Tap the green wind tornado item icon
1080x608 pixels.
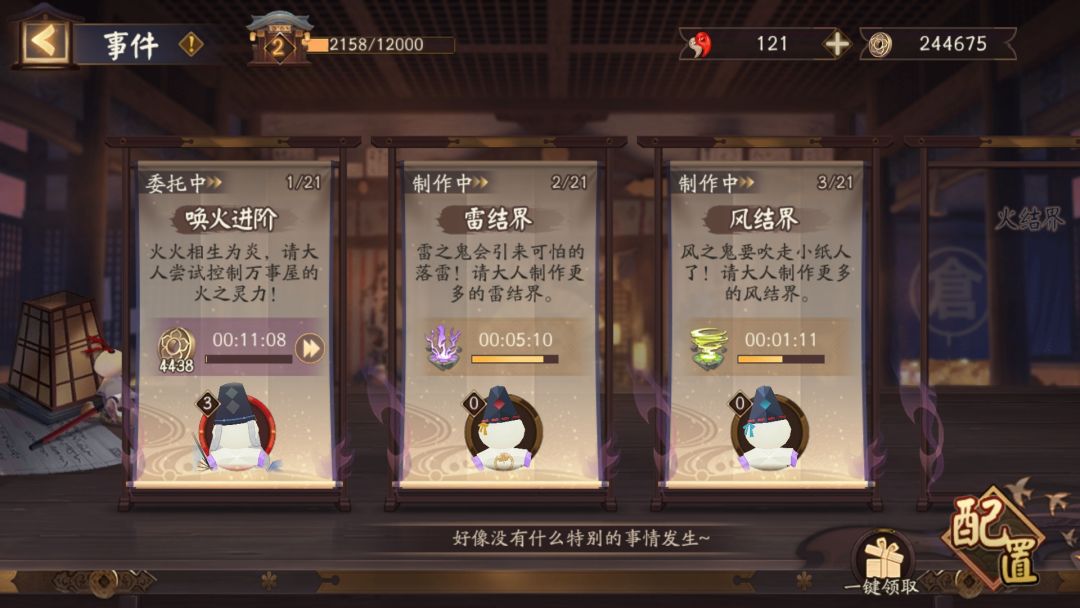709,348
